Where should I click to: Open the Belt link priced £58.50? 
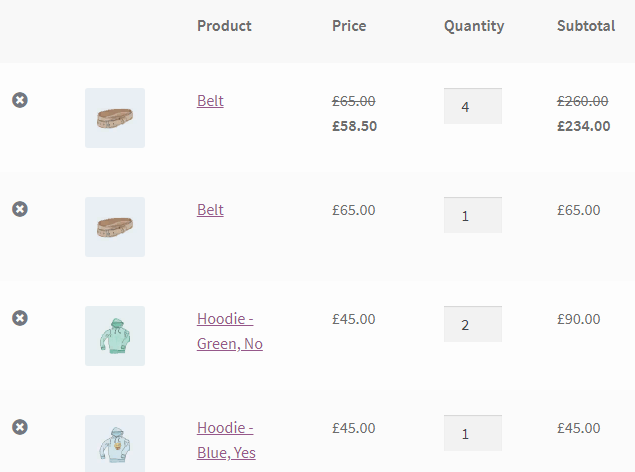(x=210, y=100)
